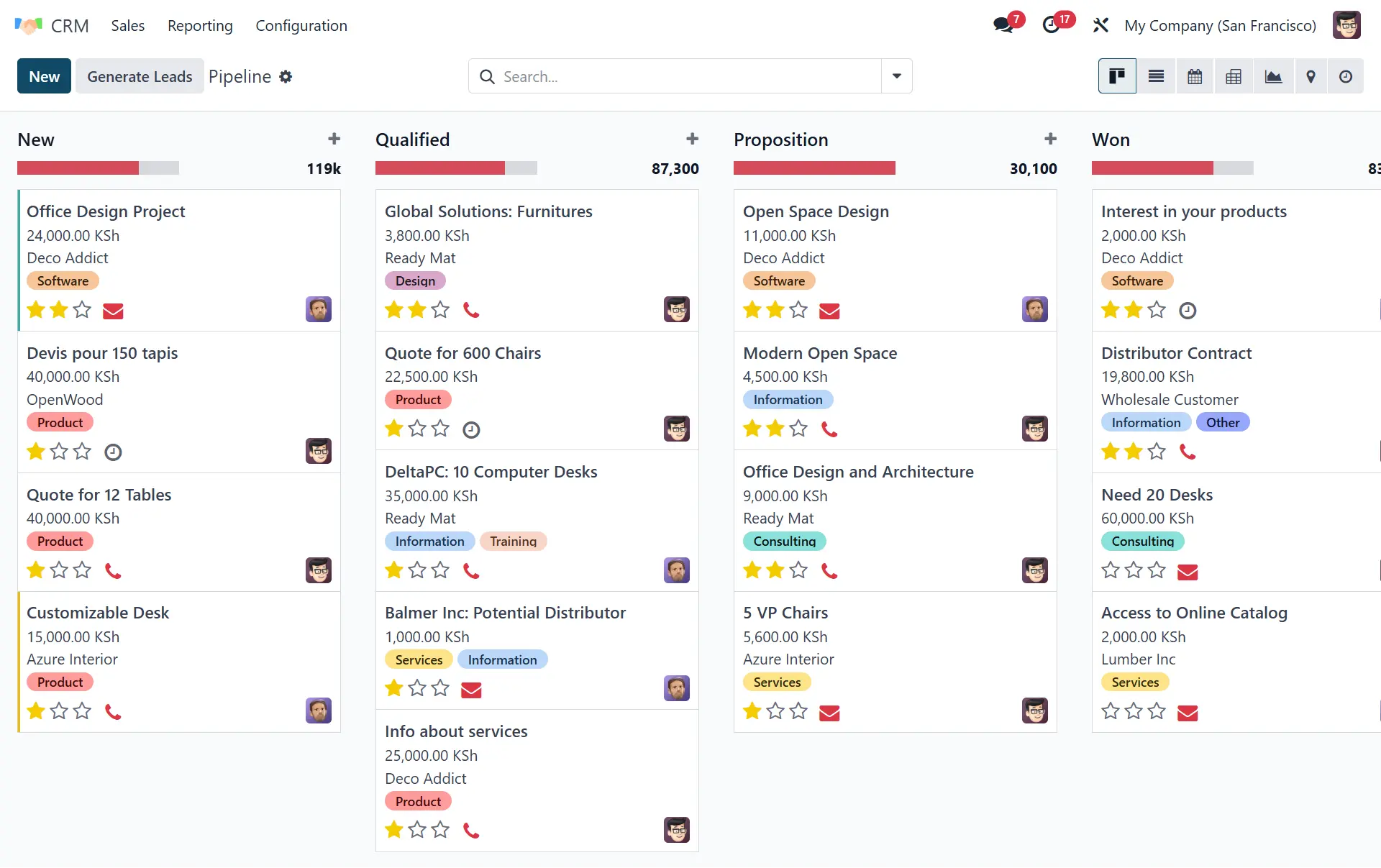Open the calendar view
The height and width of the screenshot is (868, 1381).
click(x=1195, y=76)
